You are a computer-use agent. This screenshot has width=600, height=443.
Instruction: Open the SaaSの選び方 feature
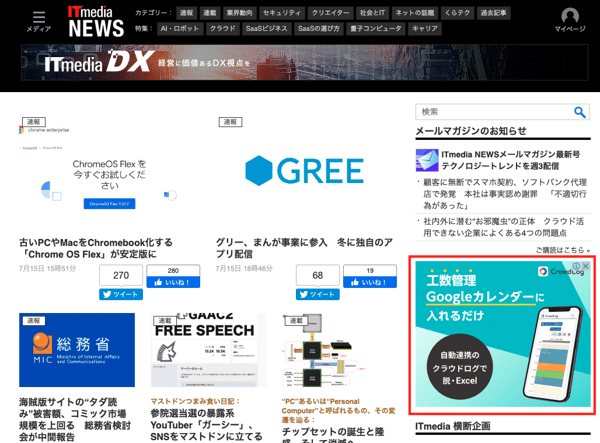[x=318, y=29]
